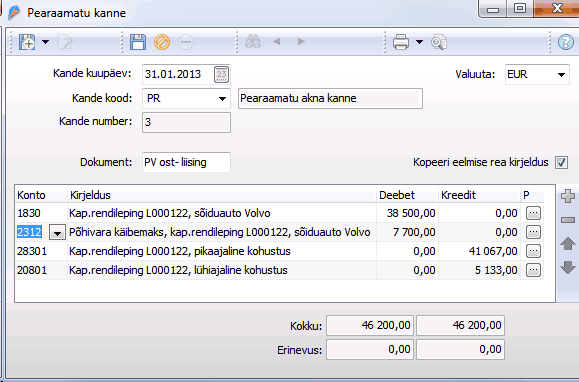
Task: Go to previous record arrow
Action: coord(276,42)
